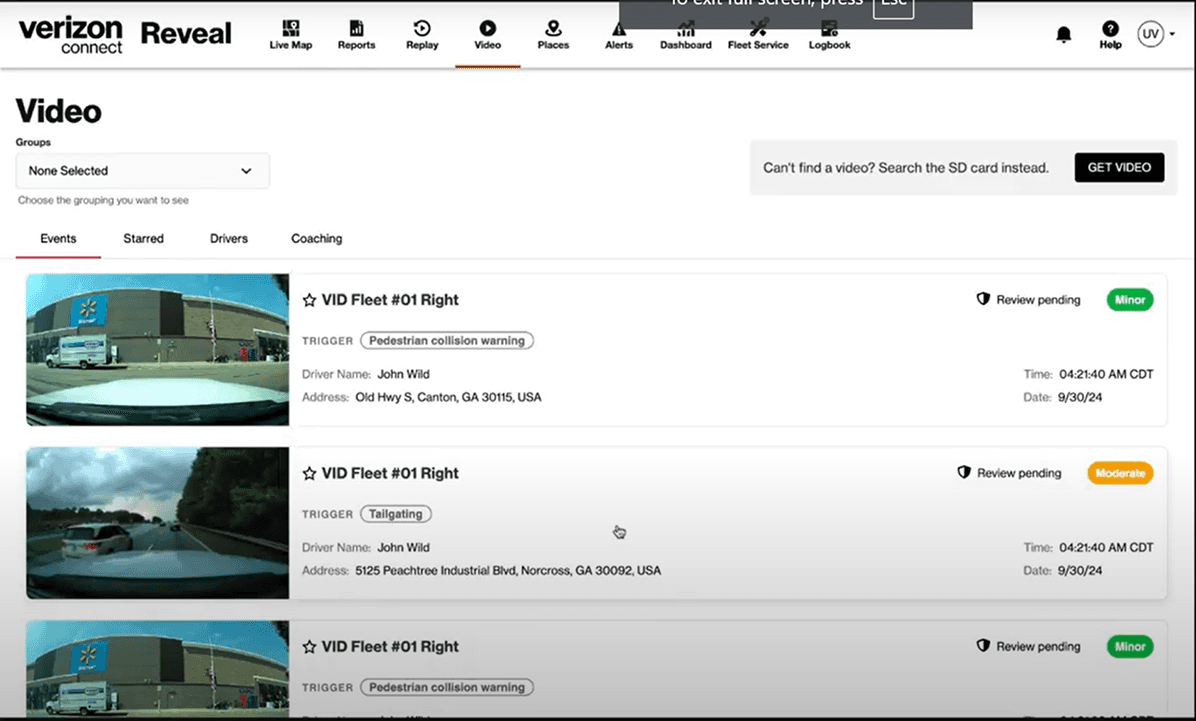Click the Verizon Connect Reveal logo

pos(124,34)
